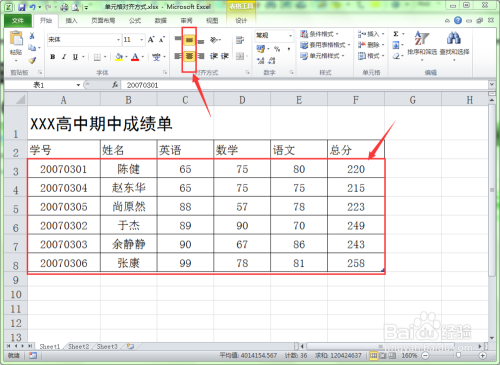The width and height of the screenshot is (500, 365).
Task: Toggle Align Text Right button
Action: pos(201,56)
